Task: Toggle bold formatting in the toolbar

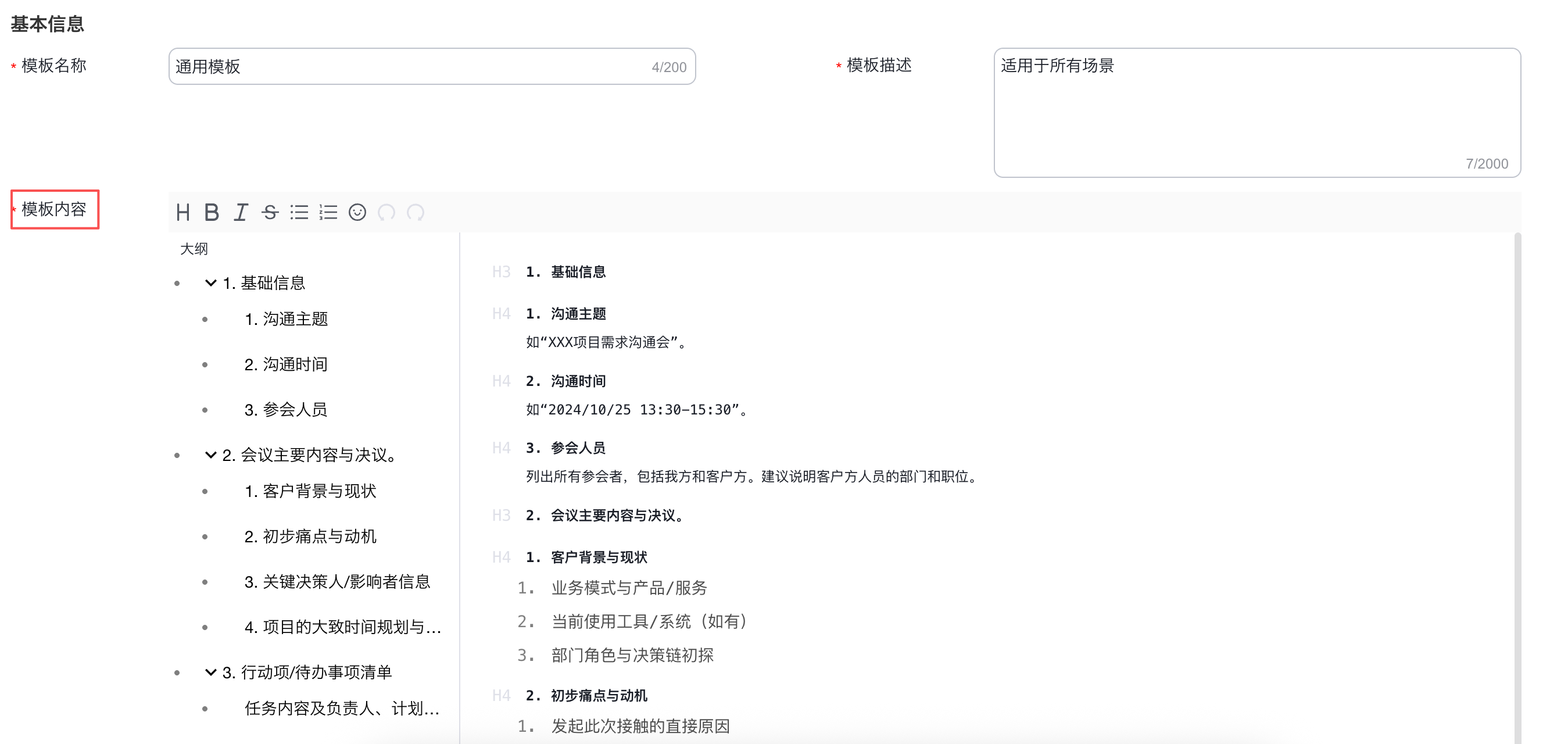Action: [x=211, y=213]
